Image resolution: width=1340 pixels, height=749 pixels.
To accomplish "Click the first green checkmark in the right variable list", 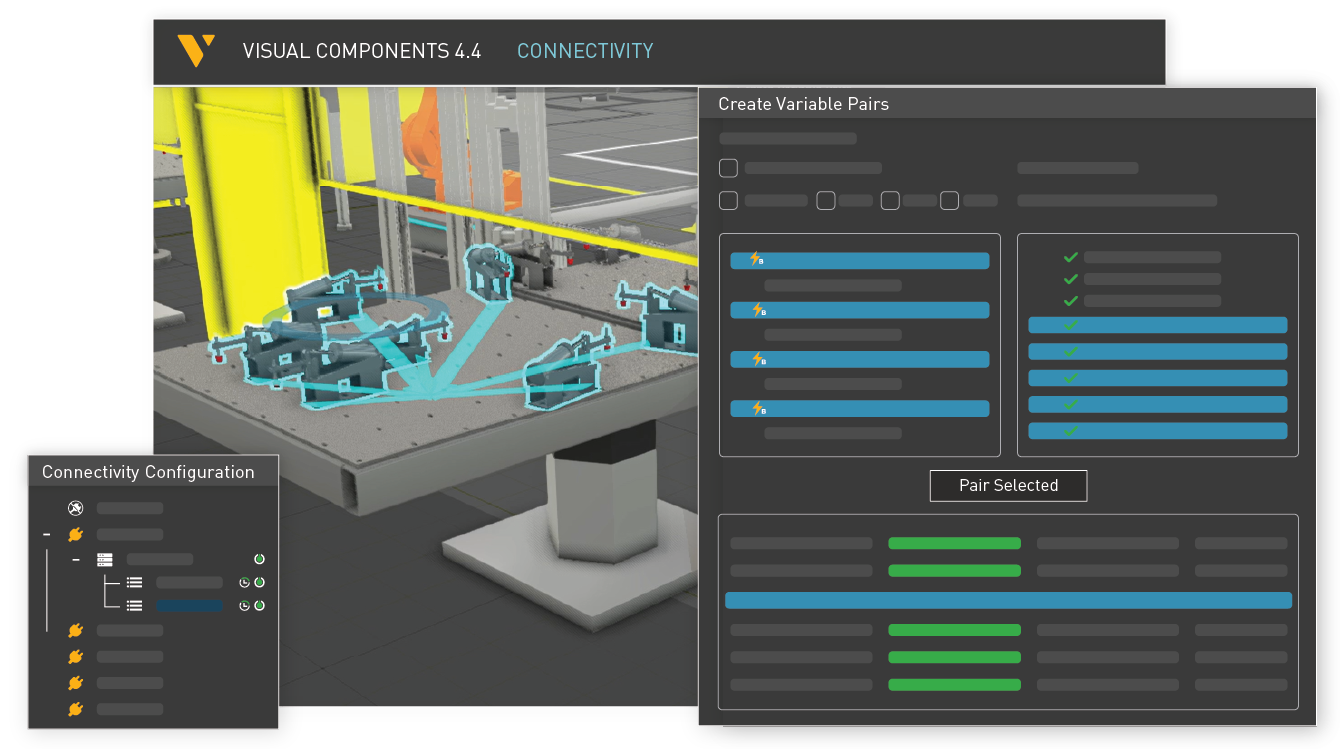I will 1071,258.
